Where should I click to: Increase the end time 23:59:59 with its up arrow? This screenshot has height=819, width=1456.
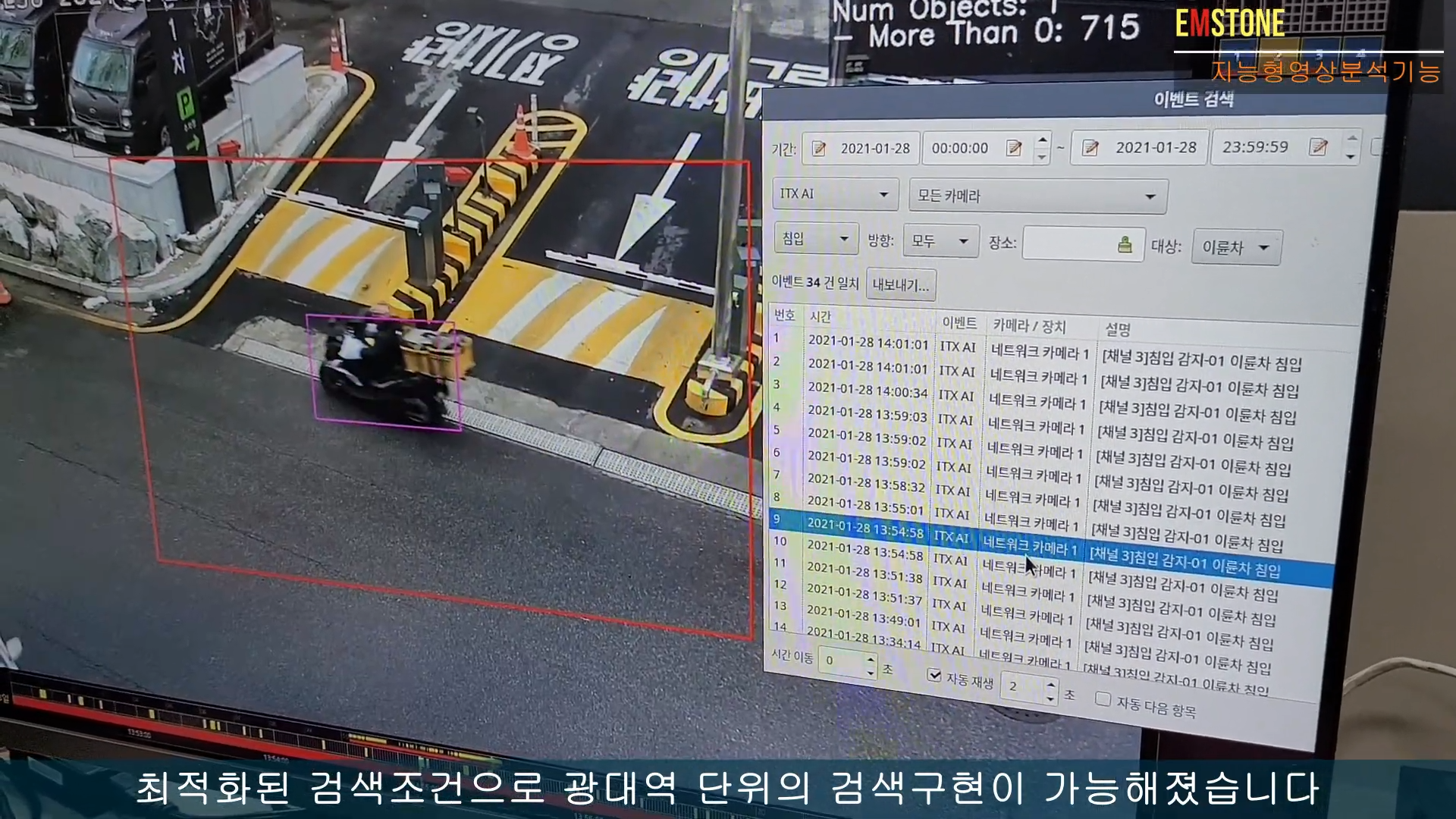pos(1351,139)
